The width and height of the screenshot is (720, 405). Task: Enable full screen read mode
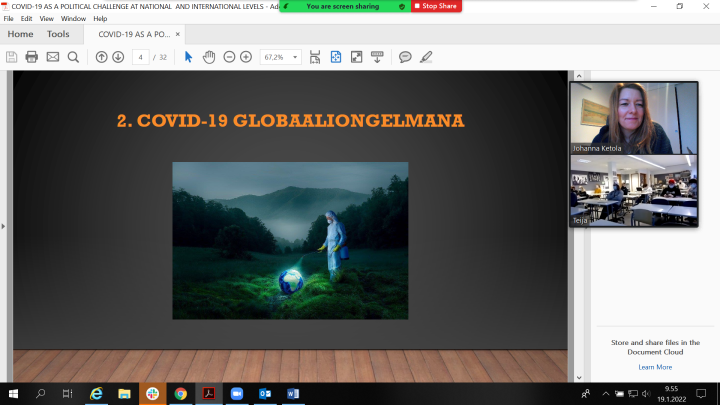pos(356,57)
